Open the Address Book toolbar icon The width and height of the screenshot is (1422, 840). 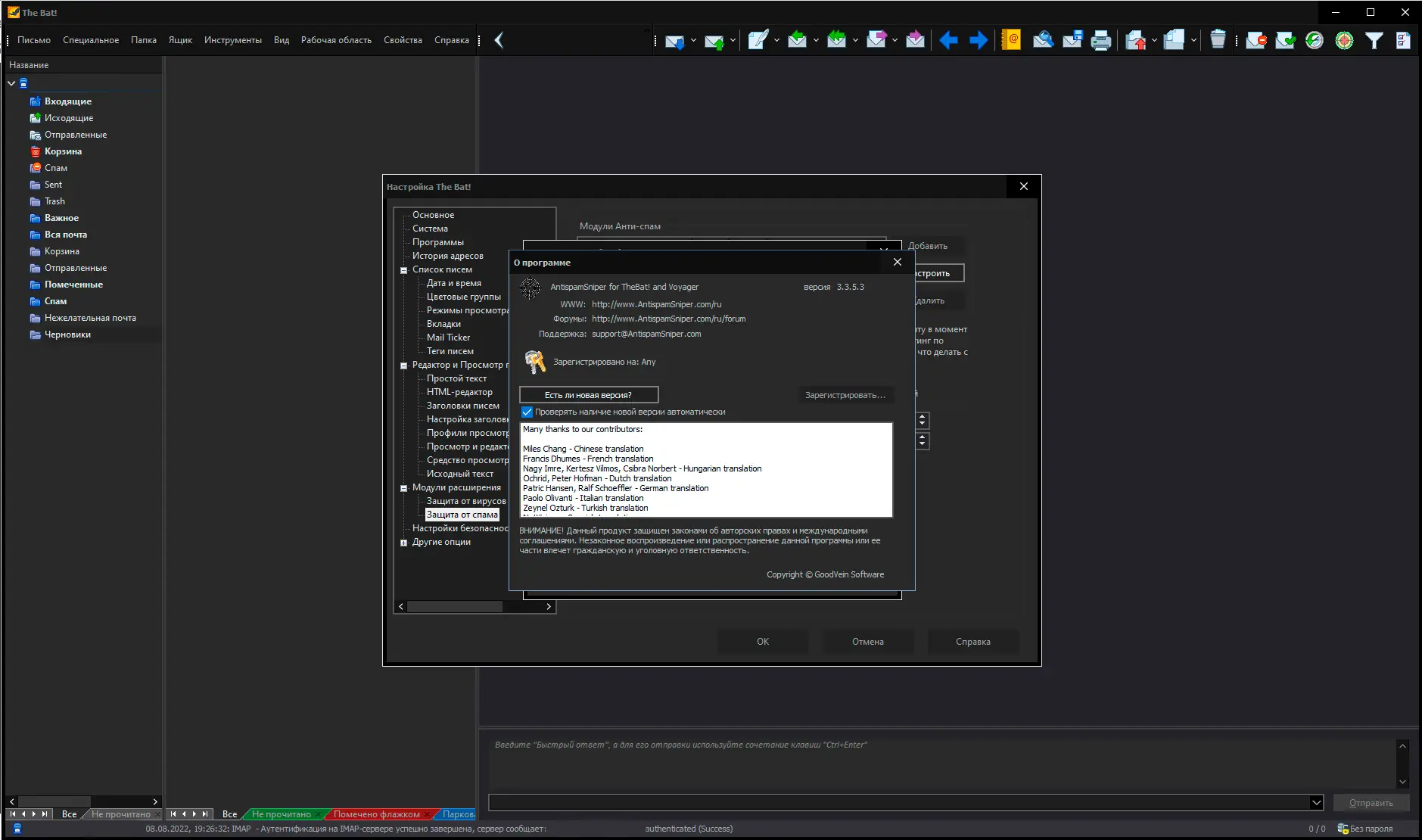click(x=1011, y=40)
